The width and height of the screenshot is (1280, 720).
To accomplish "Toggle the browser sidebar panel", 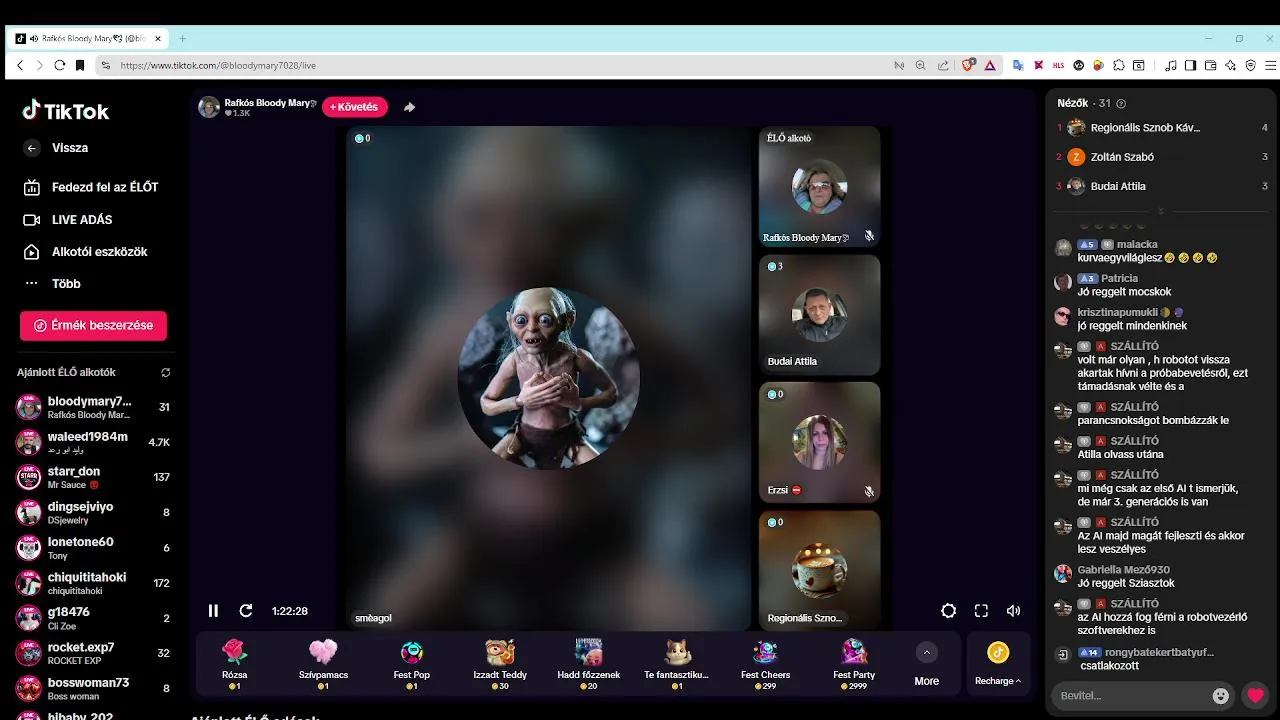I will 1190,65.
